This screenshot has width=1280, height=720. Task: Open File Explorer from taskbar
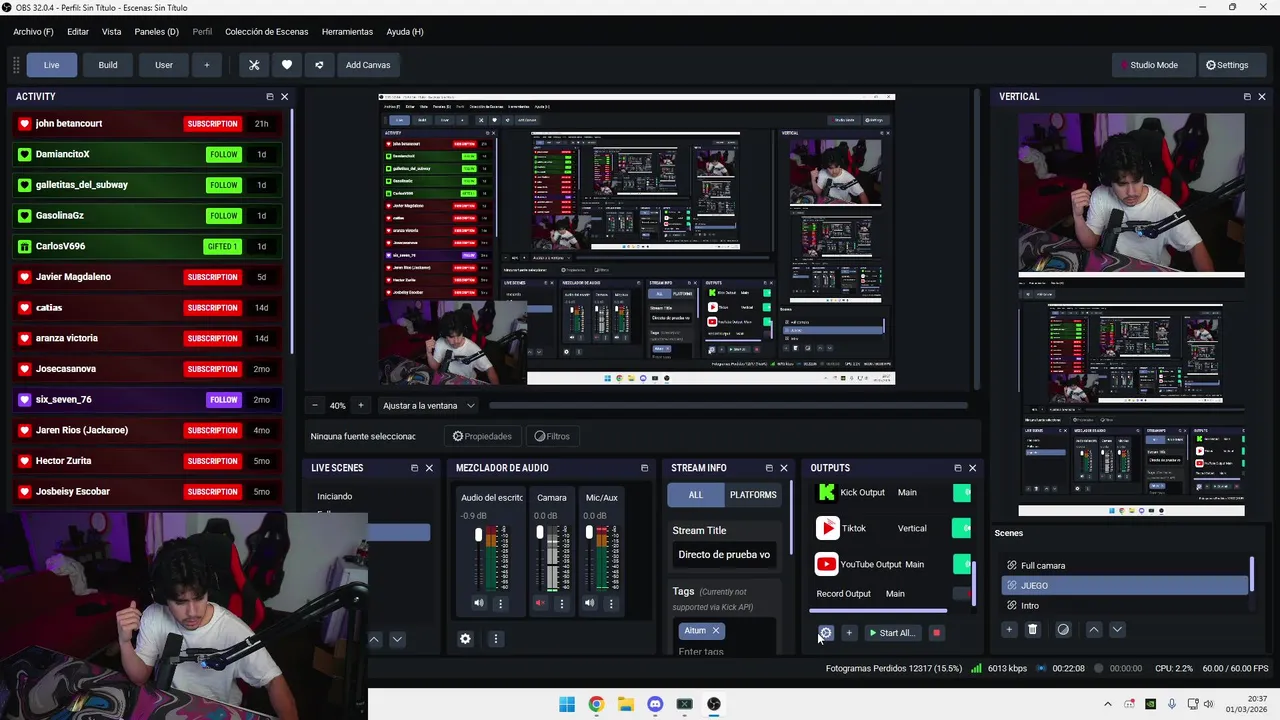(x=625, y=704)
